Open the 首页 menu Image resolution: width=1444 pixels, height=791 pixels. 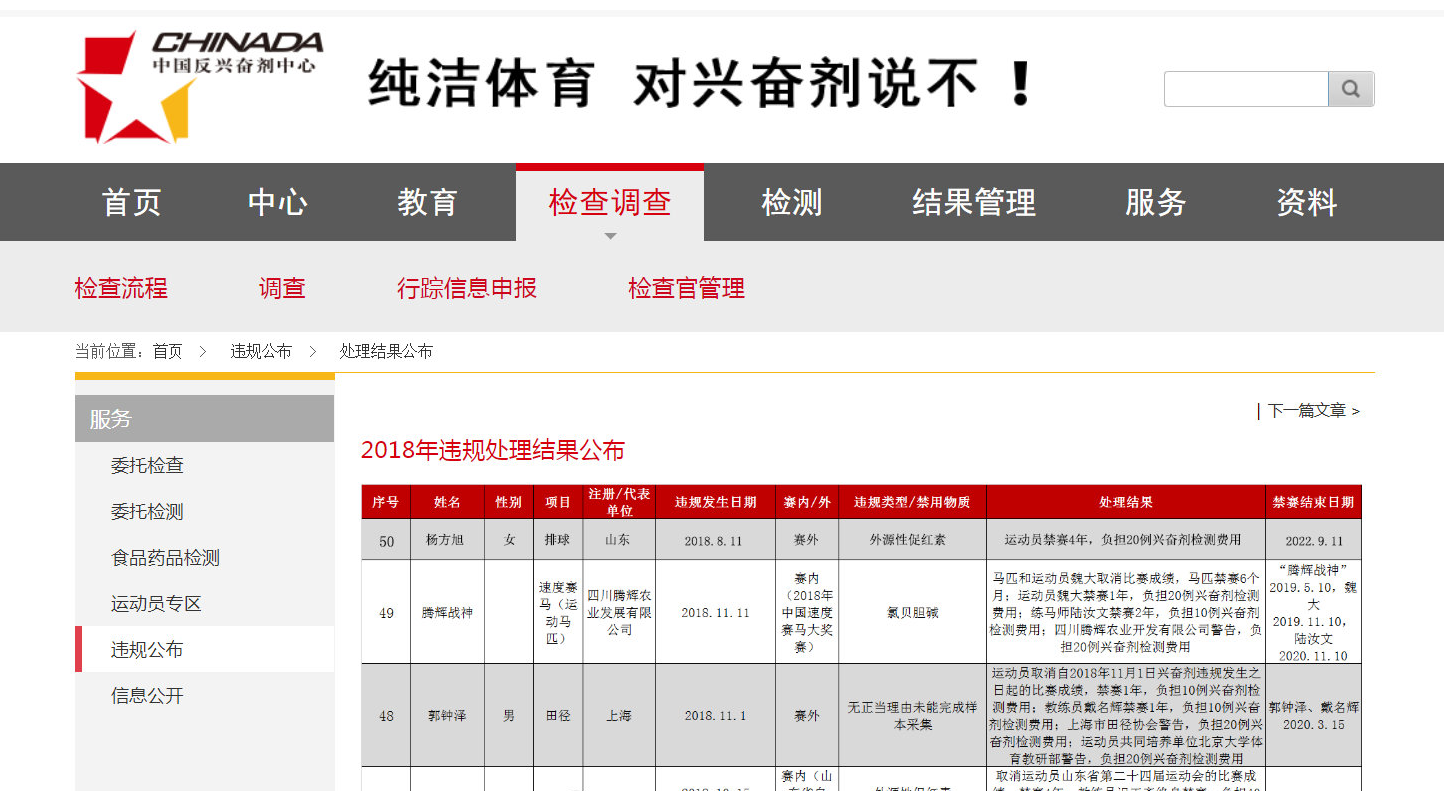132,202
